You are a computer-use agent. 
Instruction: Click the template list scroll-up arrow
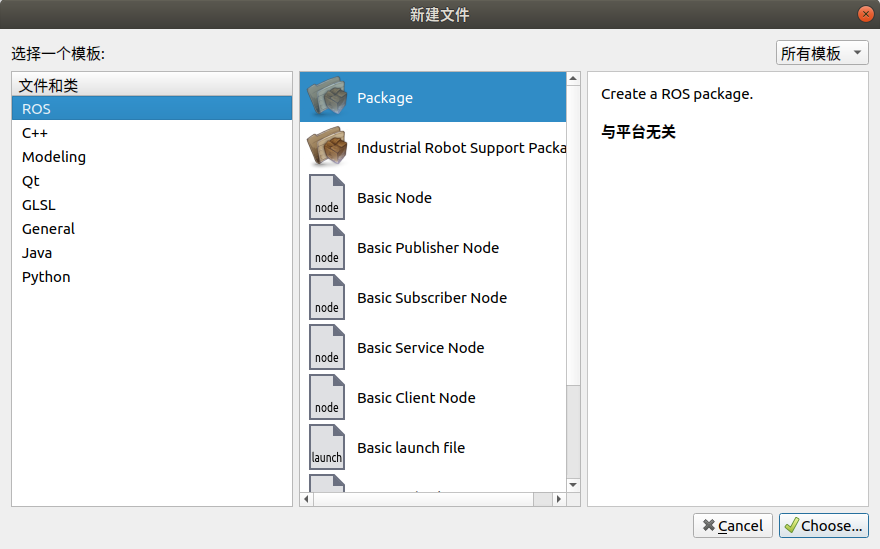573,79
